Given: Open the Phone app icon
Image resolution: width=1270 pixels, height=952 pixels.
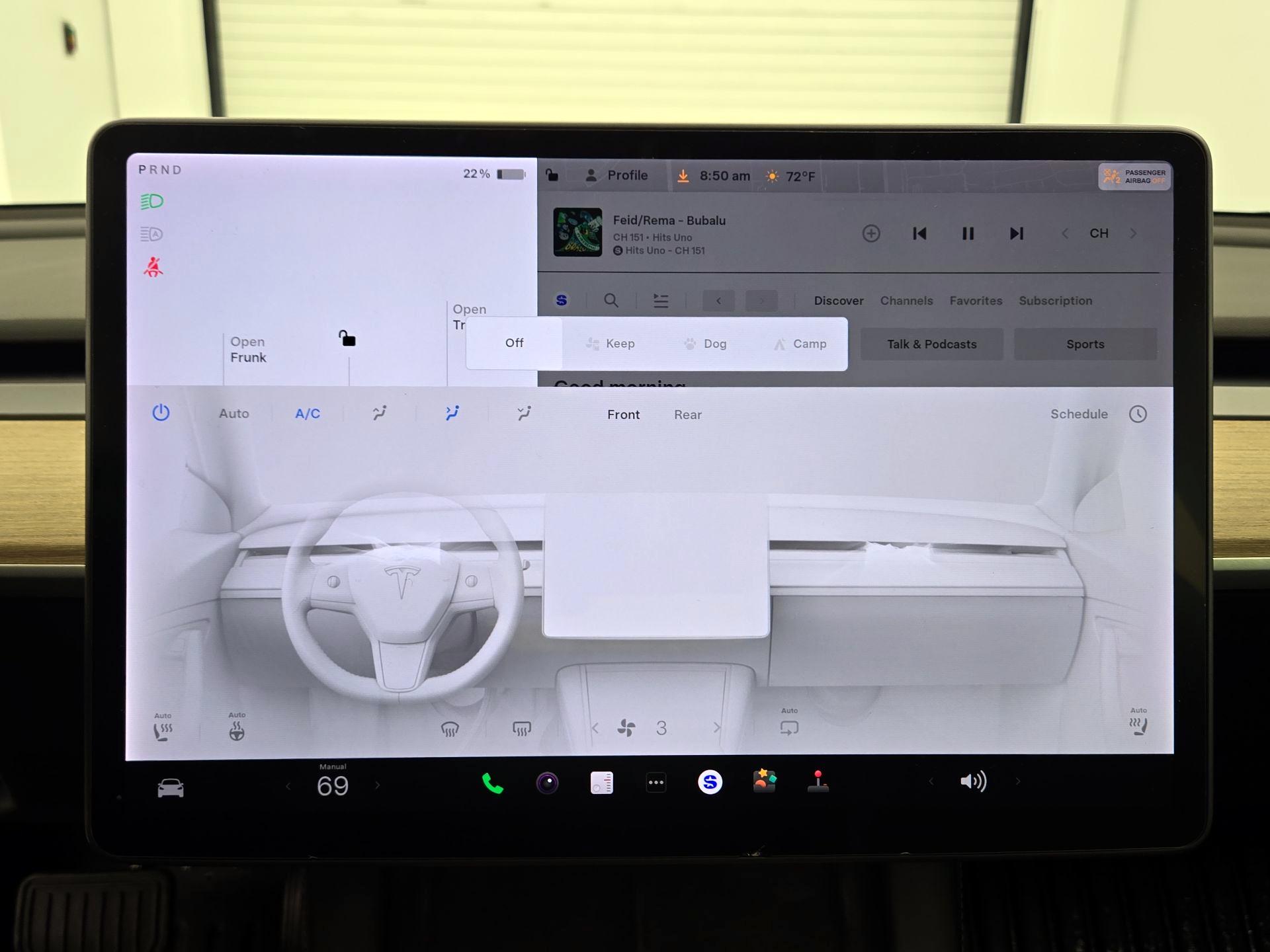Looking at the screenshot, I should [x=492, y=783].
